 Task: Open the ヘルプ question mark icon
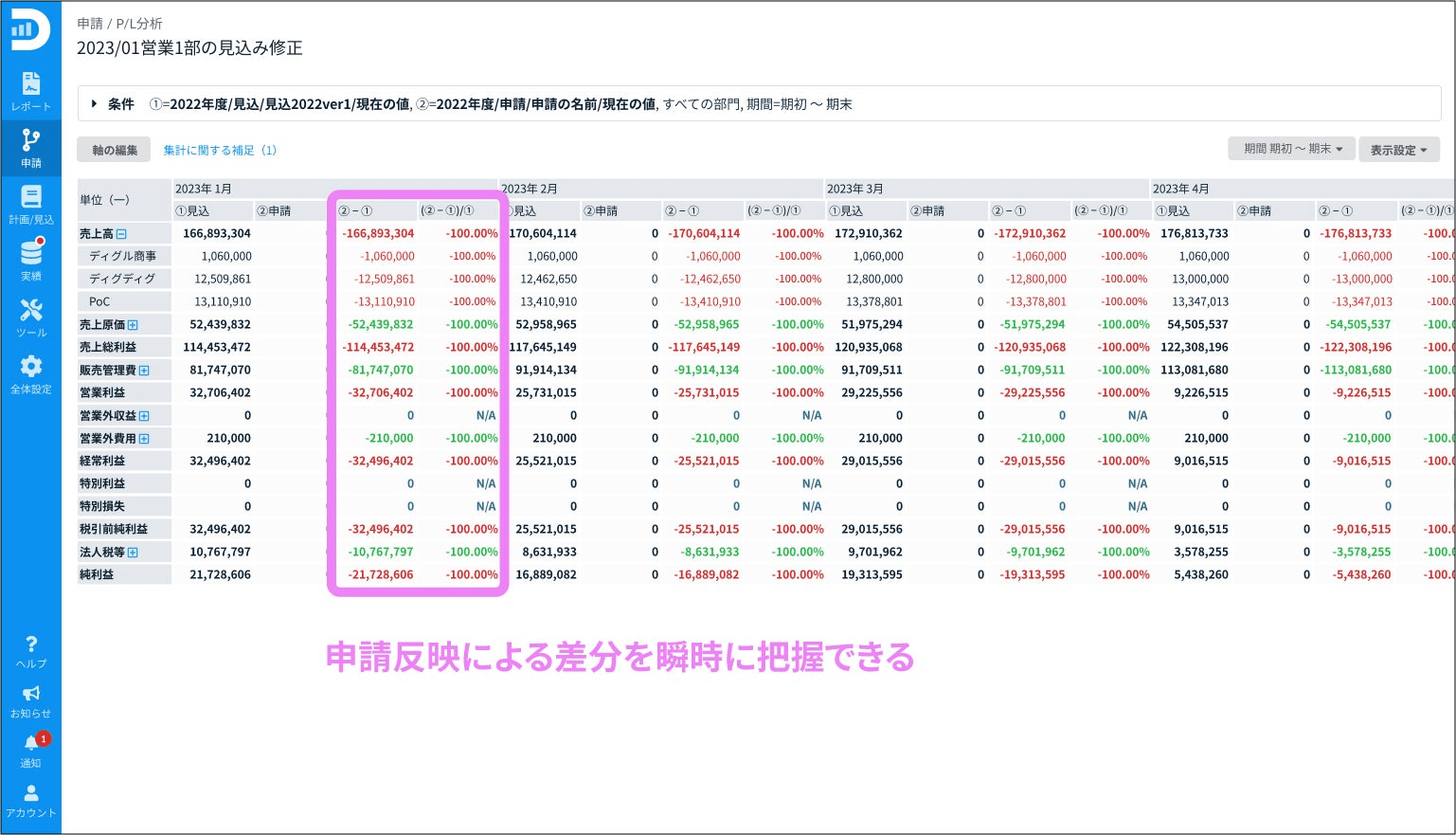coord(31,650)
